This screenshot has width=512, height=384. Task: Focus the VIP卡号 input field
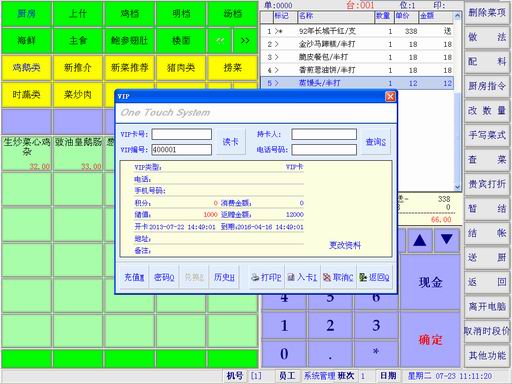click(x=182, y=134)
